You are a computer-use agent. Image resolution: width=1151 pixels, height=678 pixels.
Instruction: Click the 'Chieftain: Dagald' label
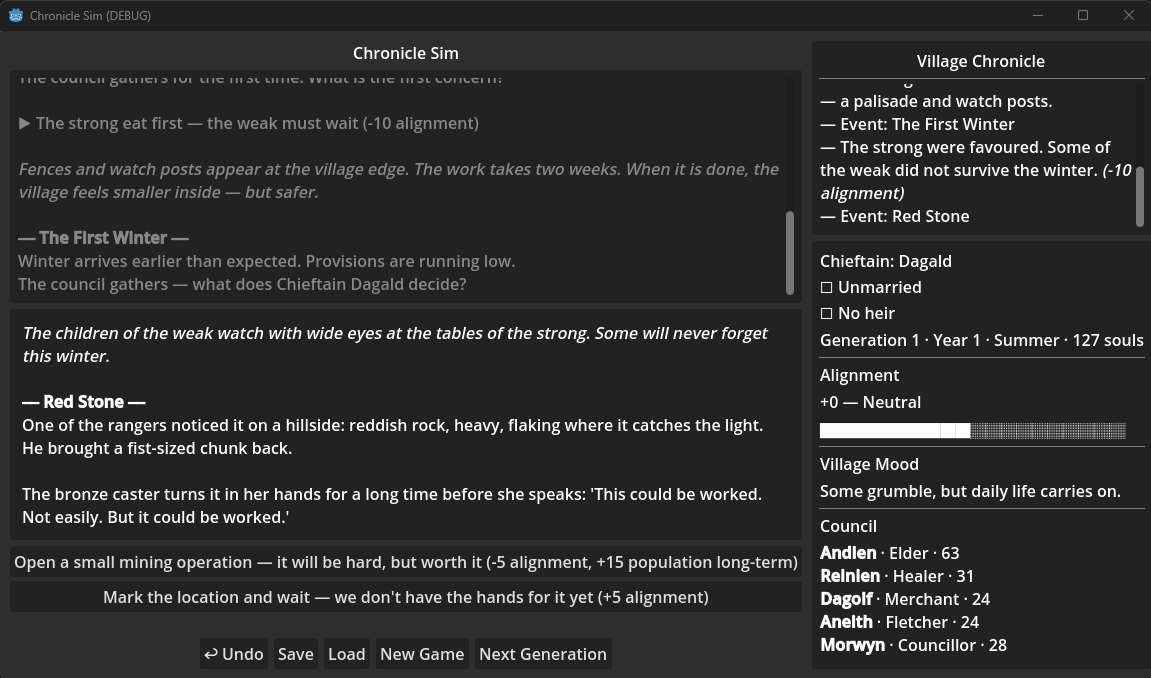click(886, 261)
